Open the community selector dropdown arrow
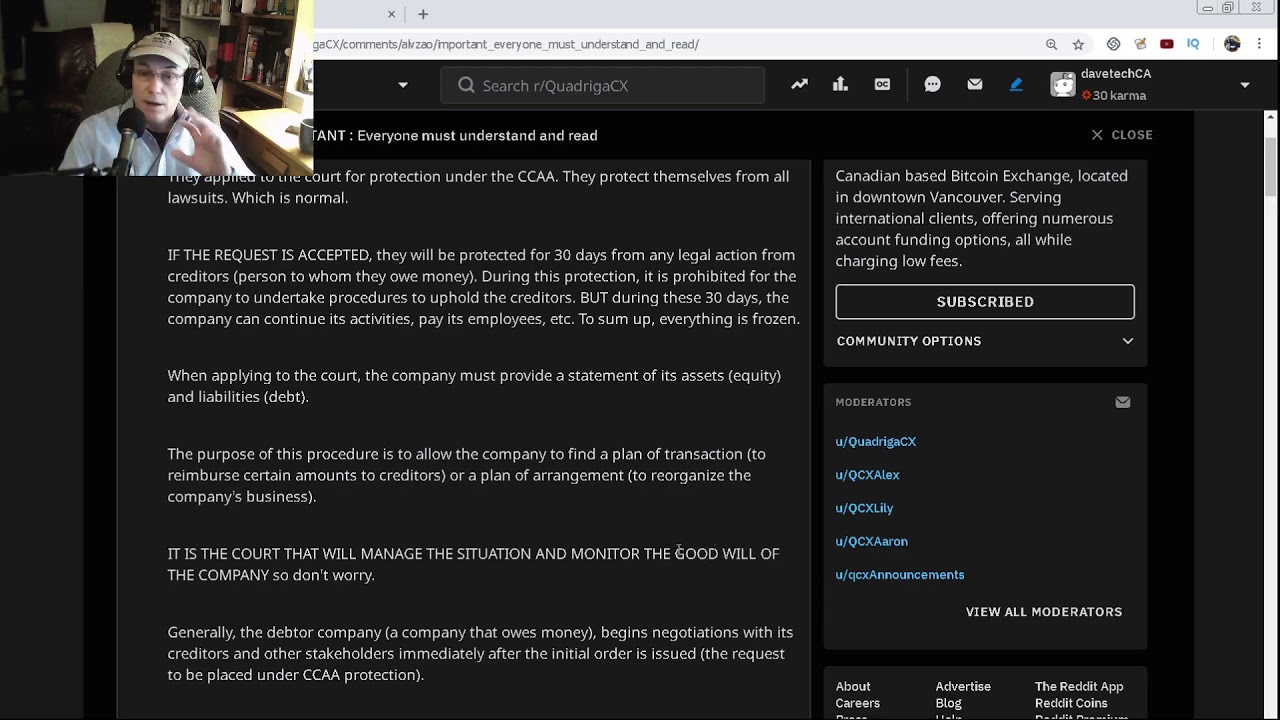The image size is (1280, 720). point(403,85)
